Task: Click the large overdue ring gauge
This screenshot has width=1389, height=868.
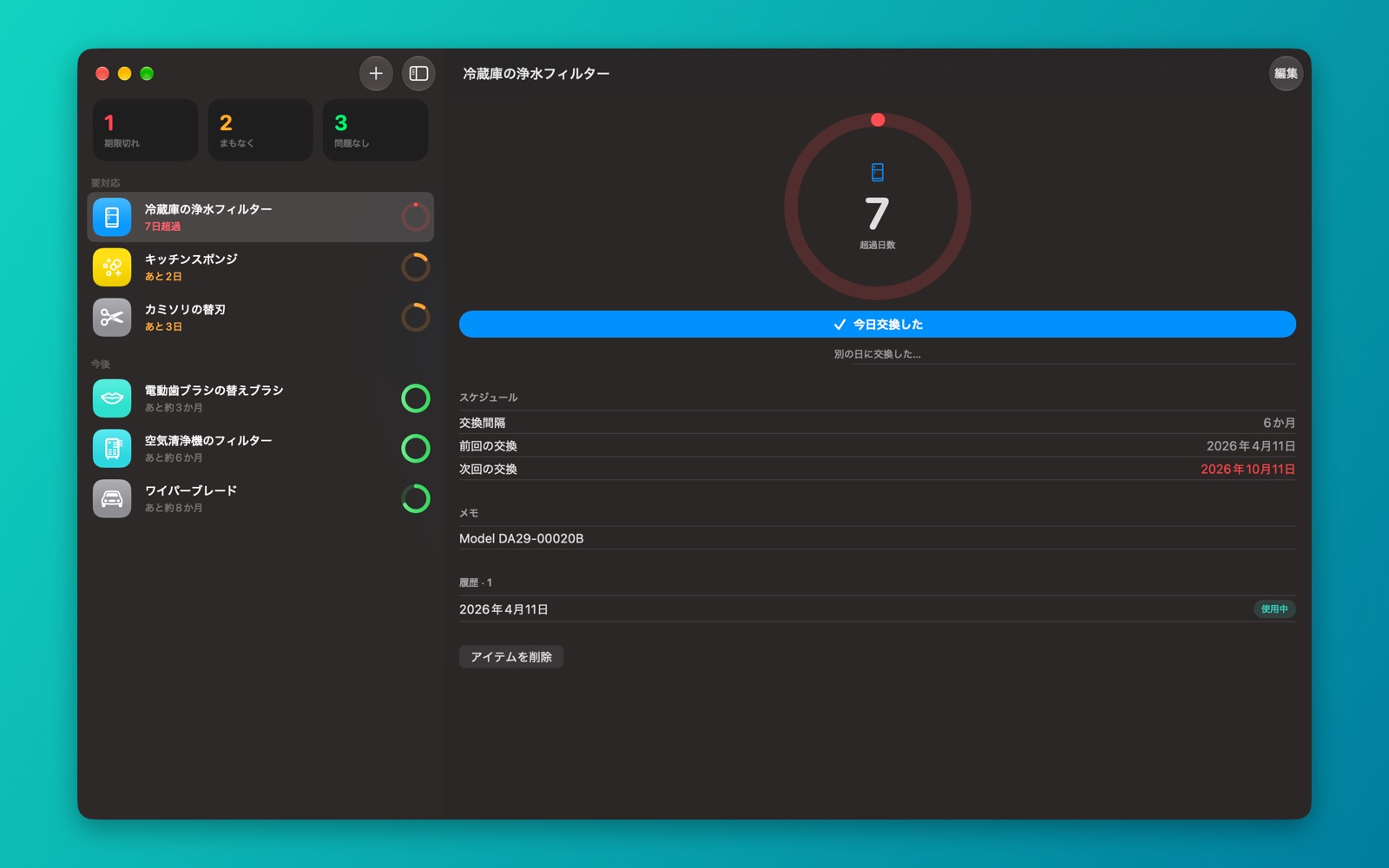Action: point(878,207)
